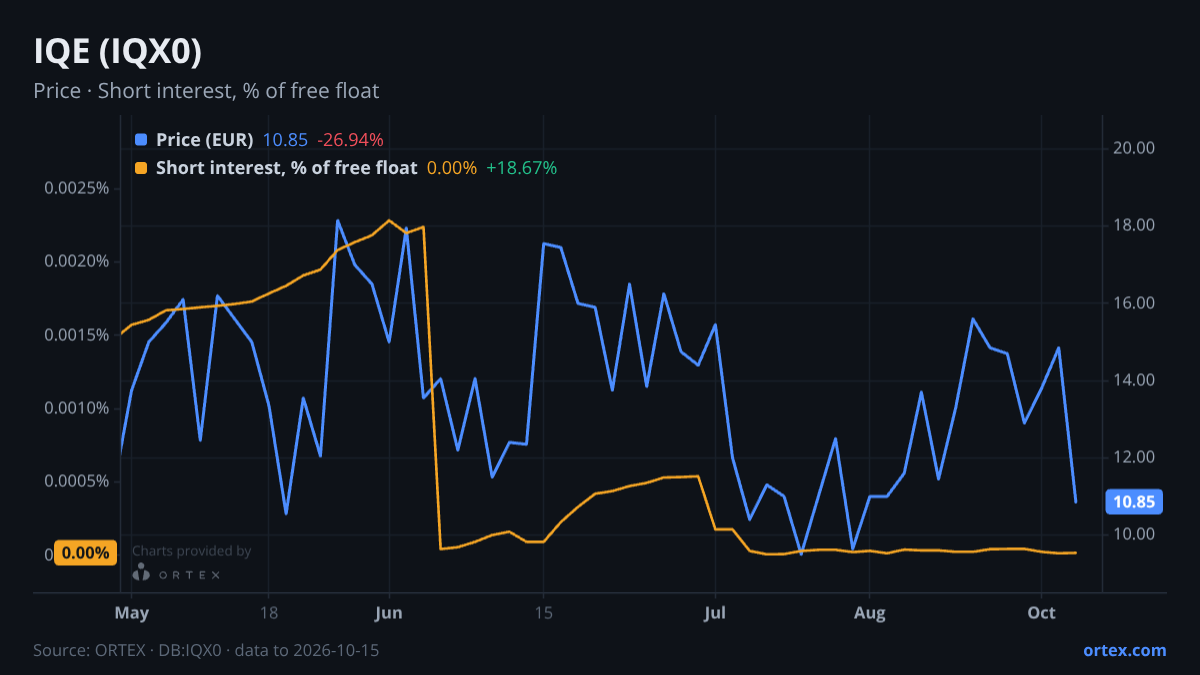Click the May x-axis label
Viewport: 1200px width, 675px height.
coord(132,612)
